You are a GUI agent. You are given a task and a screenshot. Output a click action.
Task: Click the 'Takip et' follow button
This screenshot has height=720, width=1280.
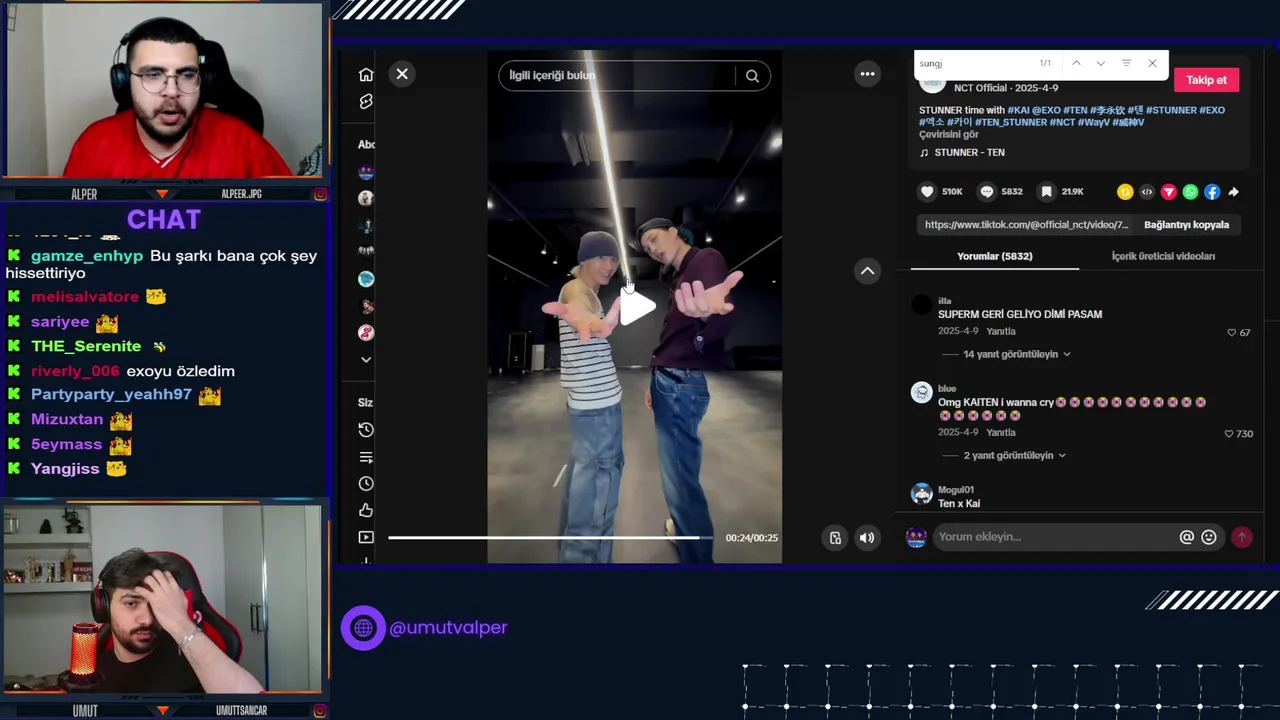coord(1206,80)
